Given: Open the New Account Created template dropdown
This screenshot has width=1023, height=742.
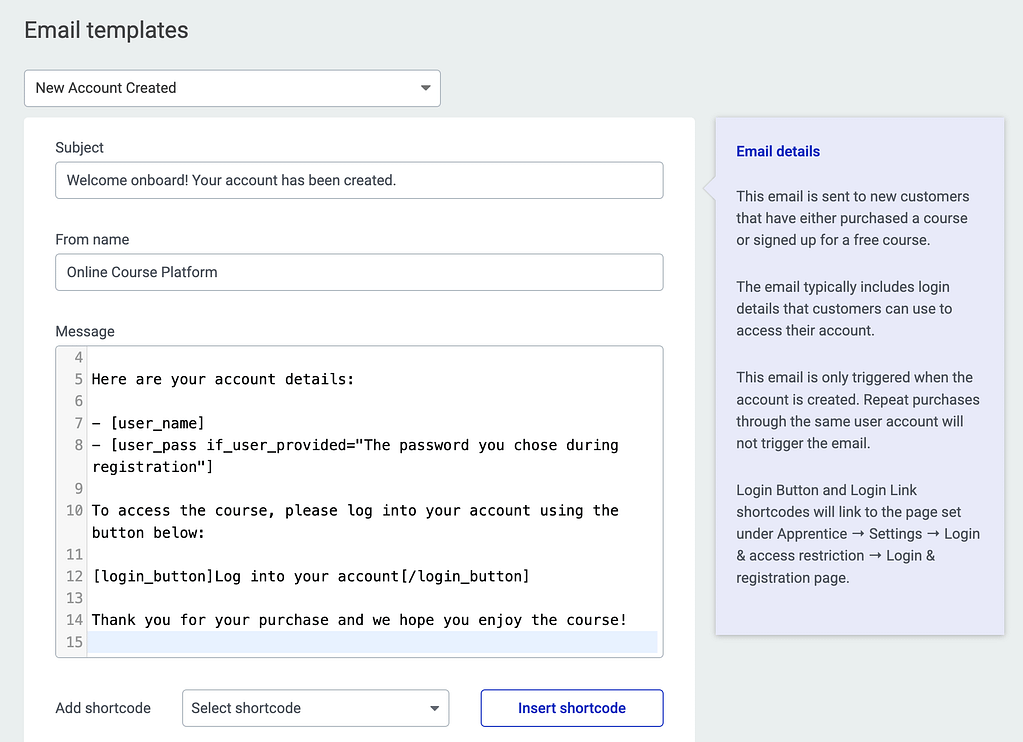Looking at the screenshot, I should pos(232,88).
